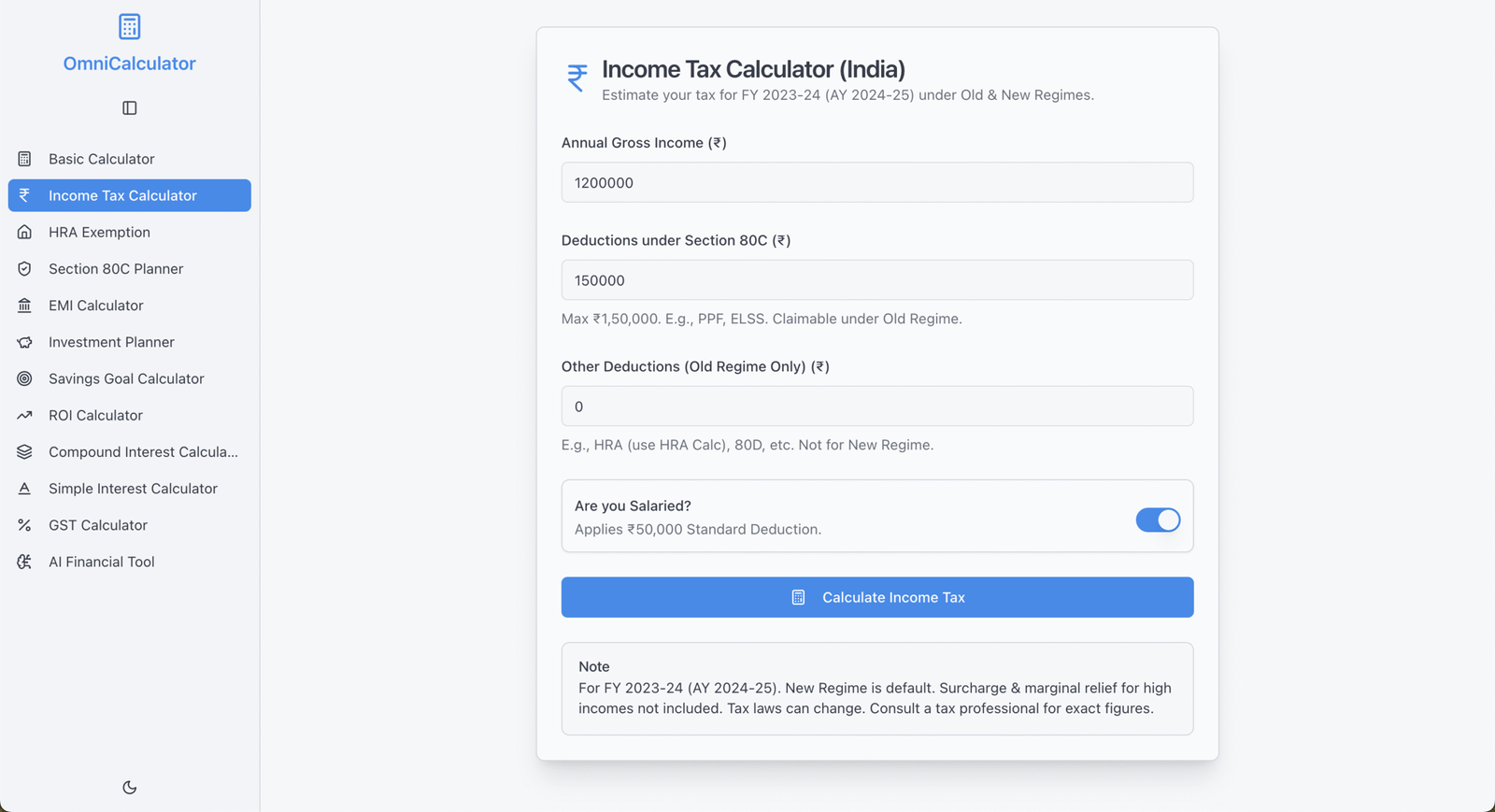The image size is (1495, 812).
Task: Select the Other Deductions input field
Action: [x=877, y=406]
